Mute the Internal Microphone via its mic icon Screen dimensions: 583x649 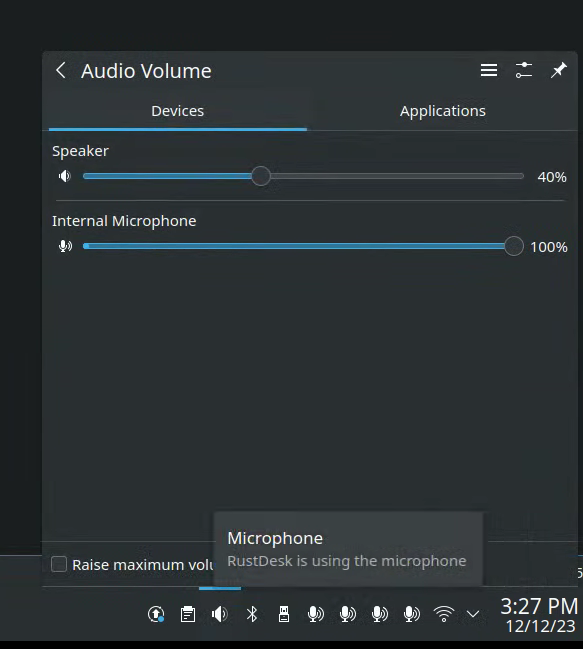[65, 246]
